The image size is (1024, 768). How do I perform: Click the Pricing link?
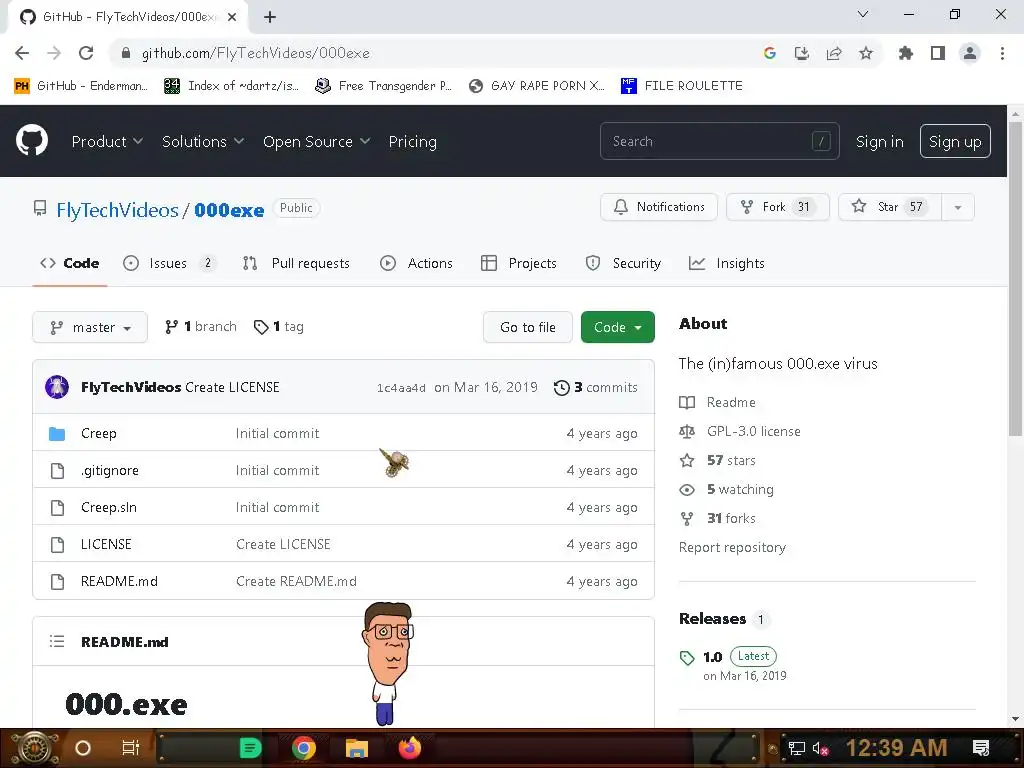point(412,141)
